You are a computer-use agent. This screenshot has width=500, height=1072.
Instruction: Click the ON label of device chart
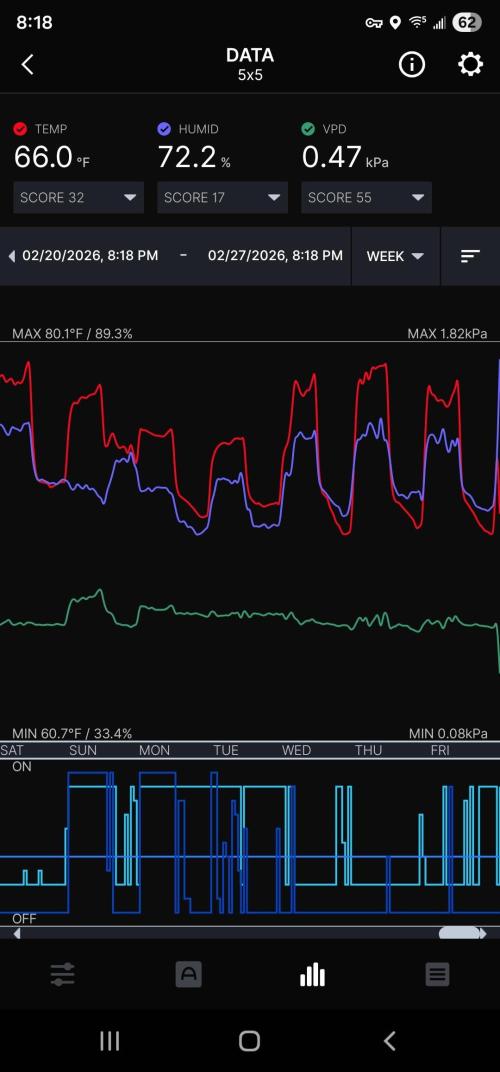coord(22,767)
